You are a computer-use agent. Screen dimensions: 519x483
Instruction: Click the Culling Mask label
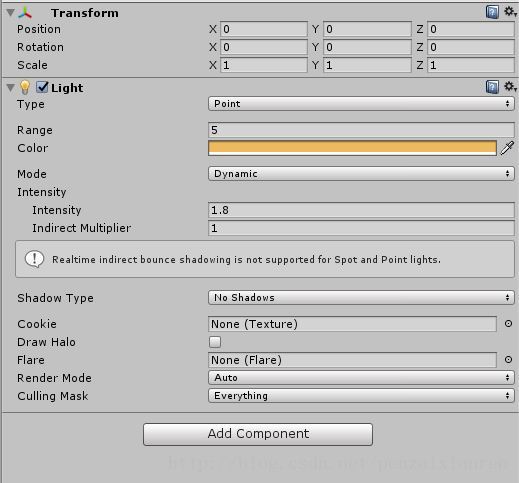53,396
